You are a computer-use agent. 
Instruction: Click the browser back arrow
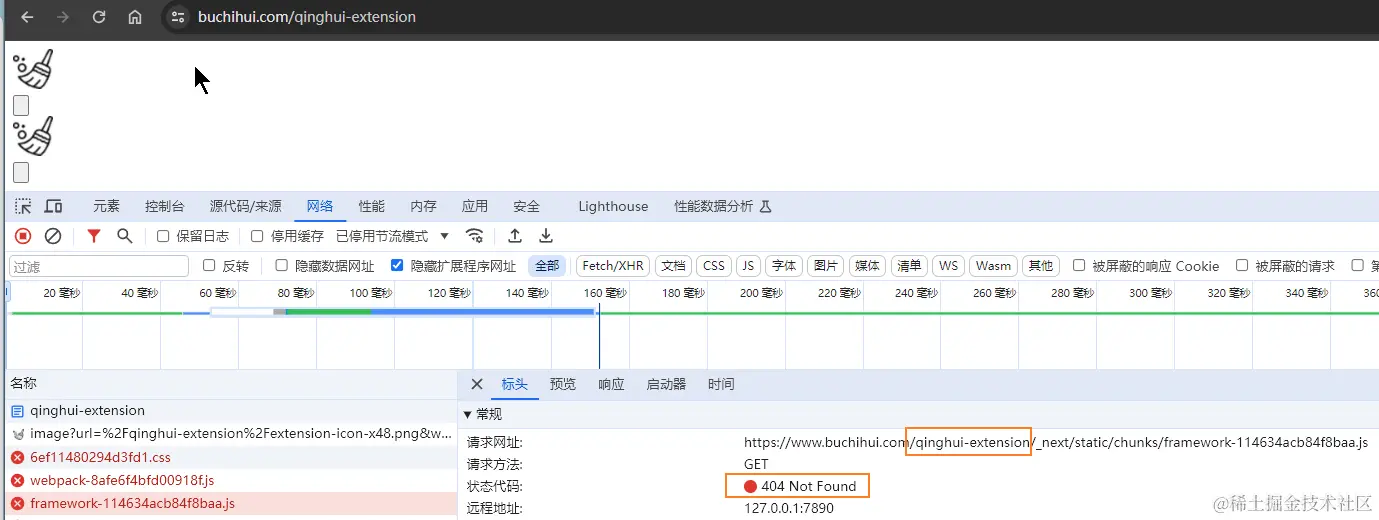pyautogui.click(x=27, y=17)
